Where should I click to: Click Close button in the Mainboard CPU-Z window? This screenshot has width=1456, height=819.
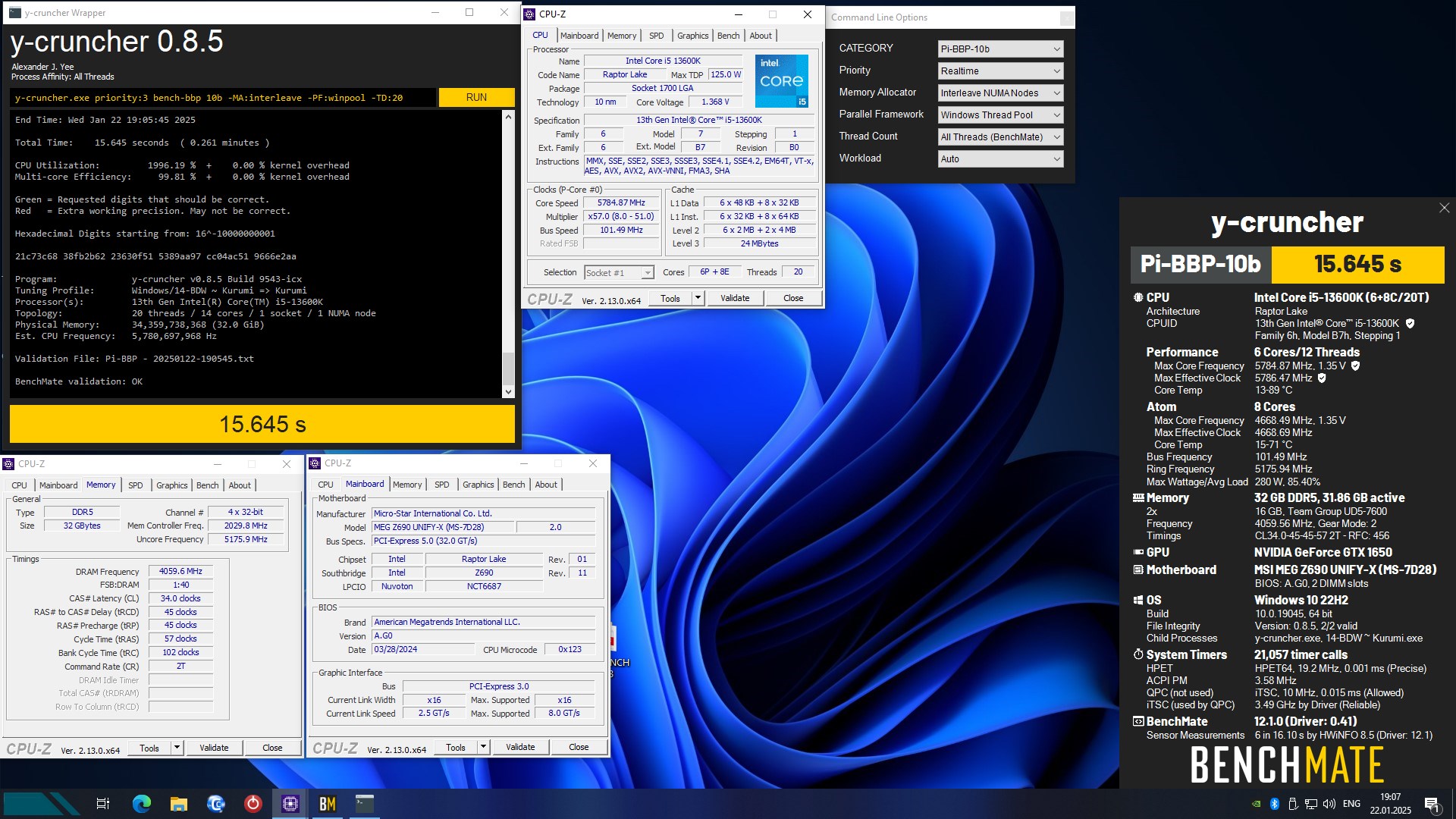click(x=579, y=747)
